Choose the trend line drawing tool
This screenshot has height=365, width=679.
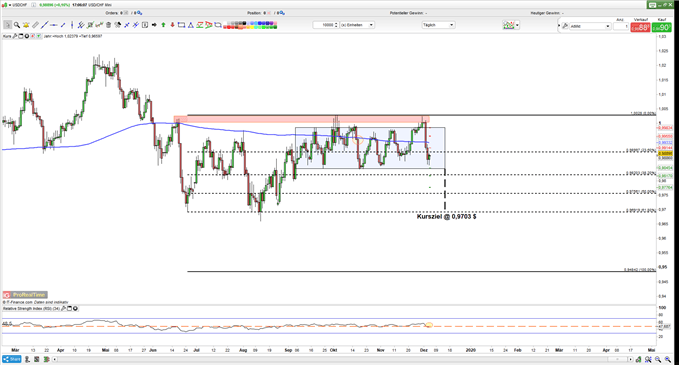45,25
